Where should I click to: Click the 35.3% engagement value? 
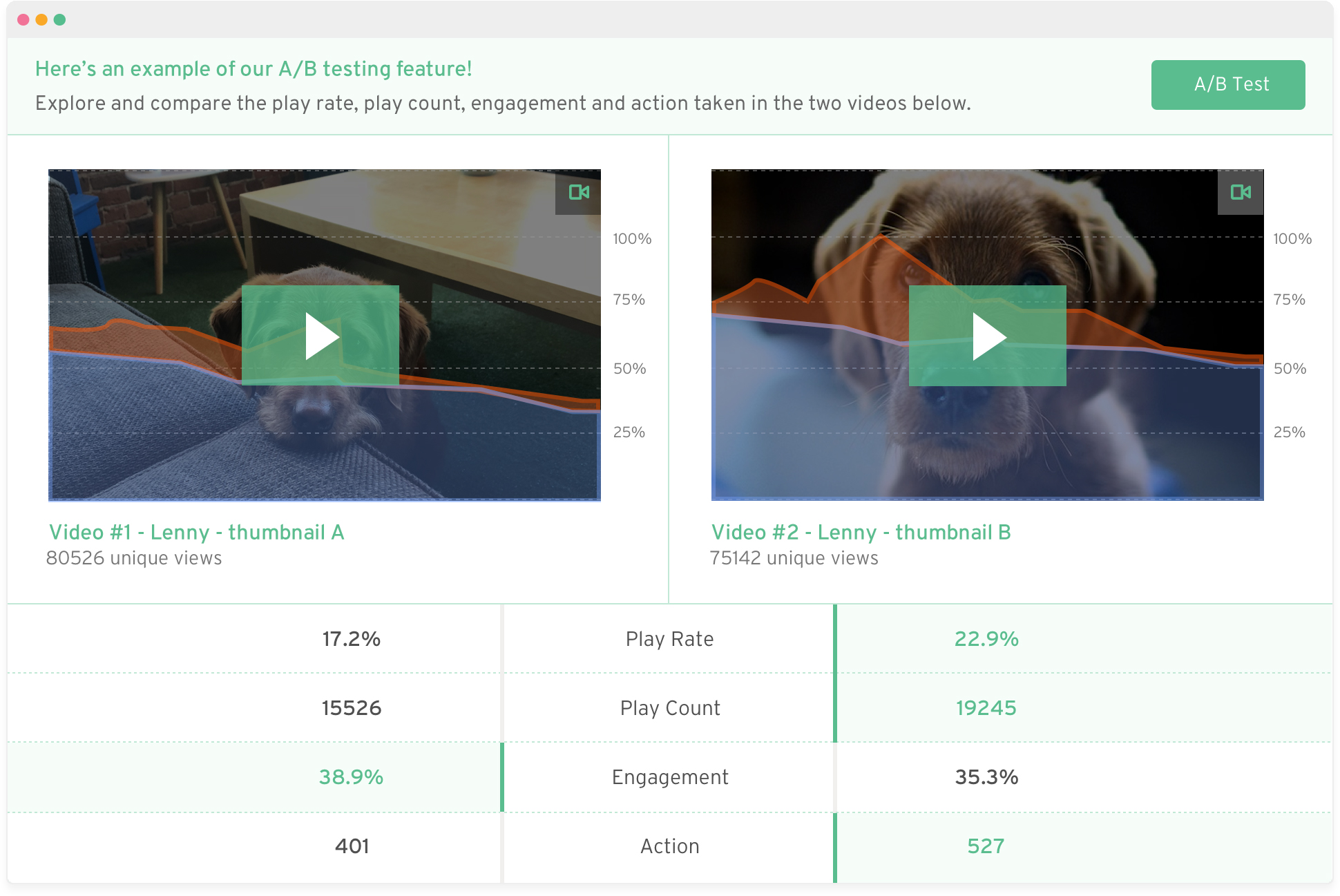pos(986,777)
